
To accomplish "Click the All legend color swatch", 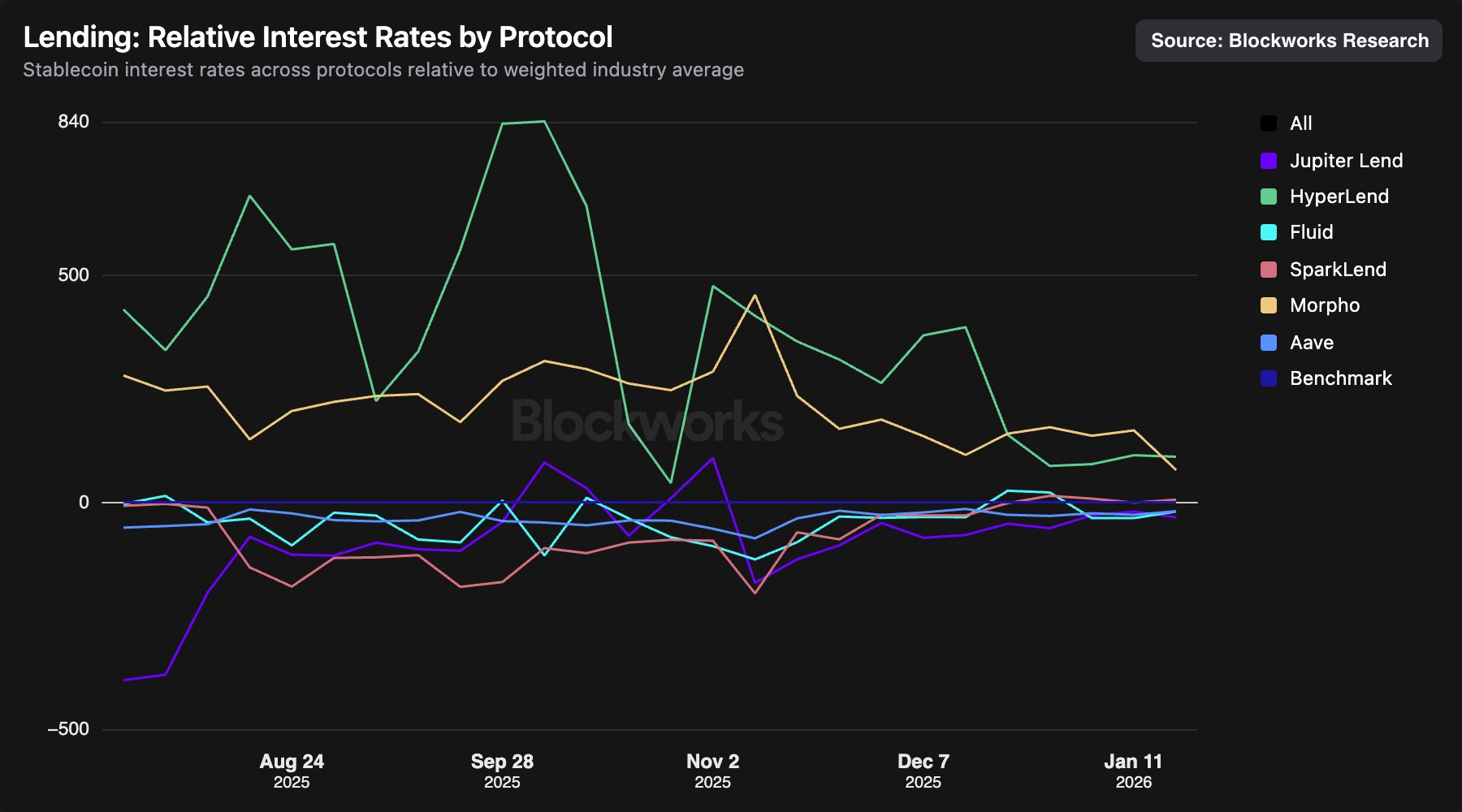I will pos(1269,123).
